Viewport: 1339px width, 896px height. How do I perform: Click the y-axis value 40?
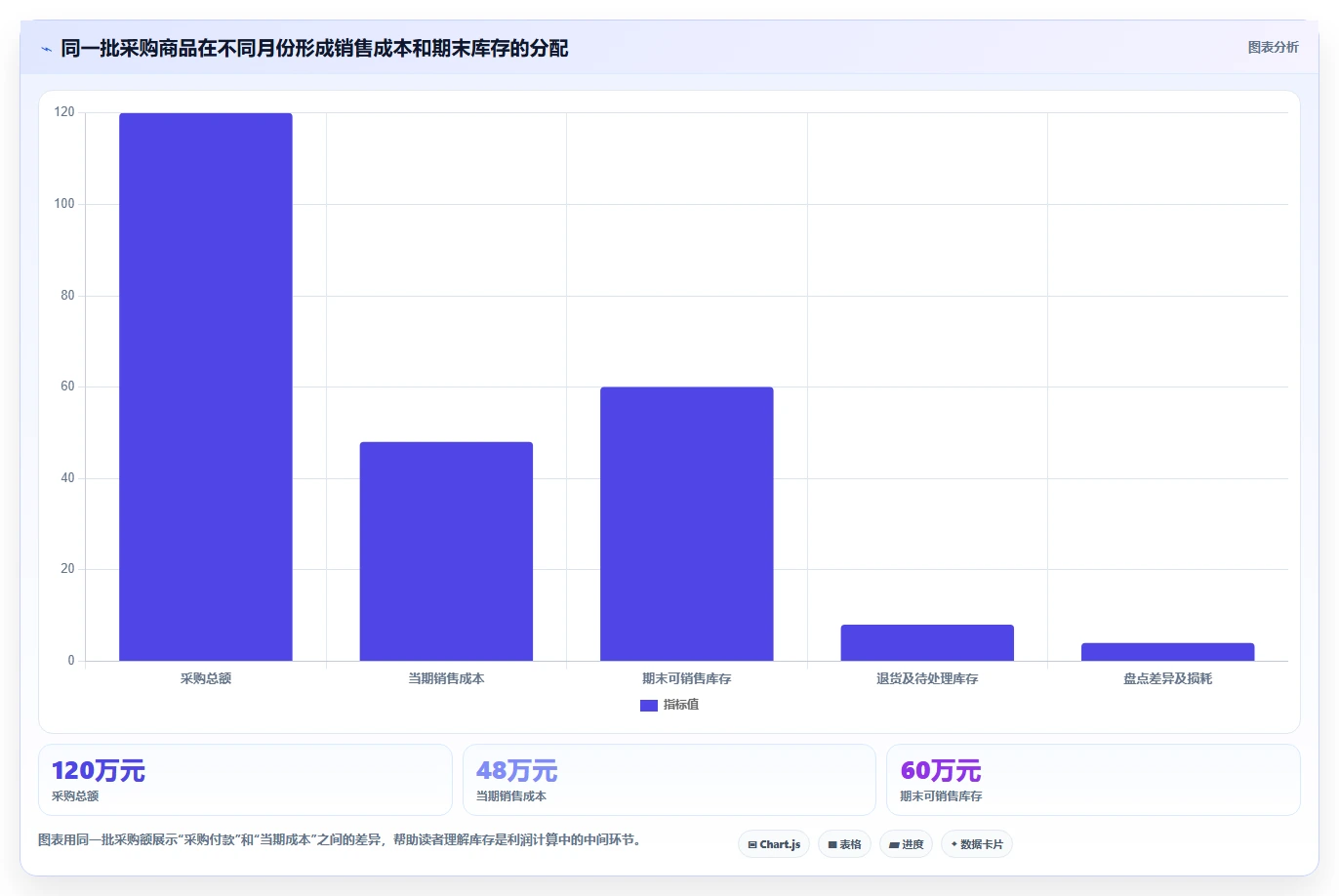[x=67, y=478]
